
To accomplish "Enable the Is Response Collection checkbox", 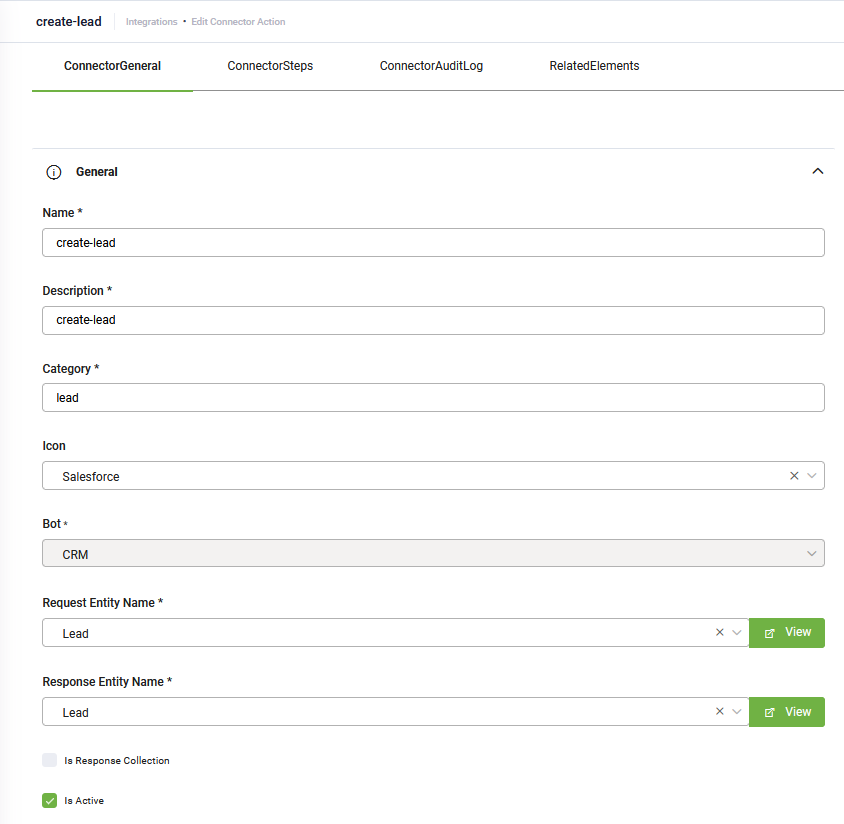I will pyautogui.click(x=50, y=760).
